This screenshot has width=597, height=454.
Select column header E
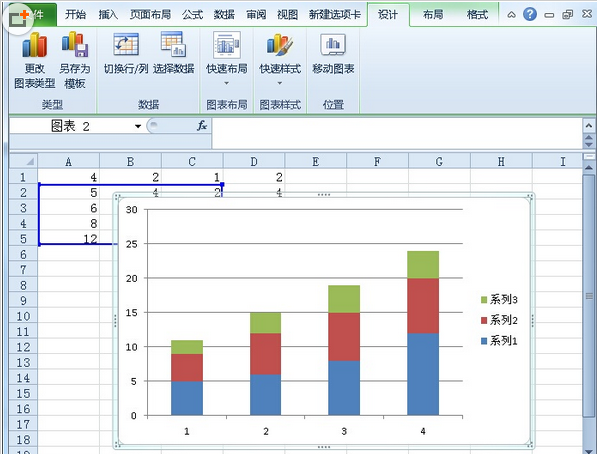[x=316, y=161]
